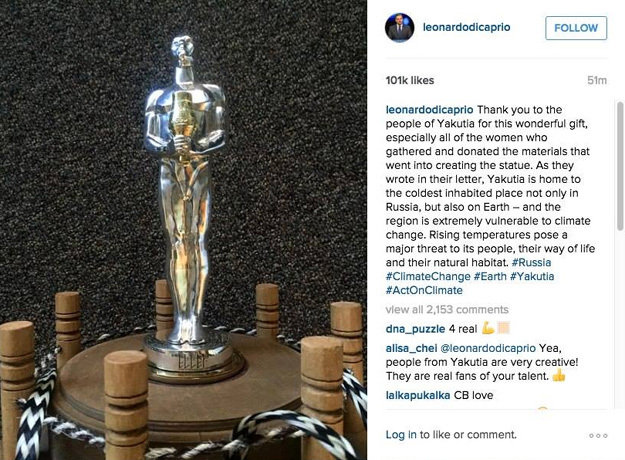Open the #ClimateChange hashtag
Screen dimensions: 625x460
[428, 277]
